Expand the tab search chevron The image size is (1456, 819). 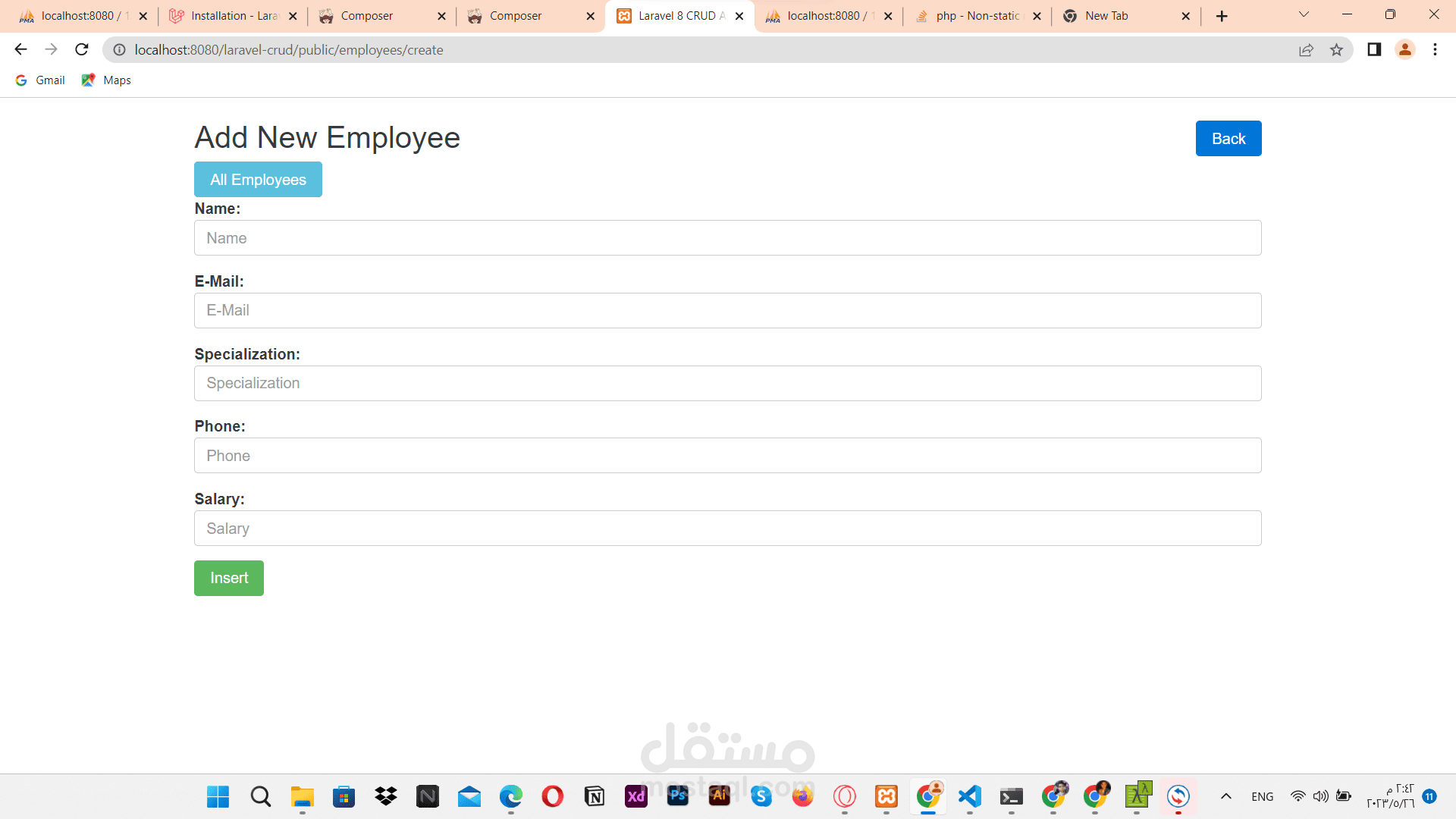click(x=1304, y=15)
